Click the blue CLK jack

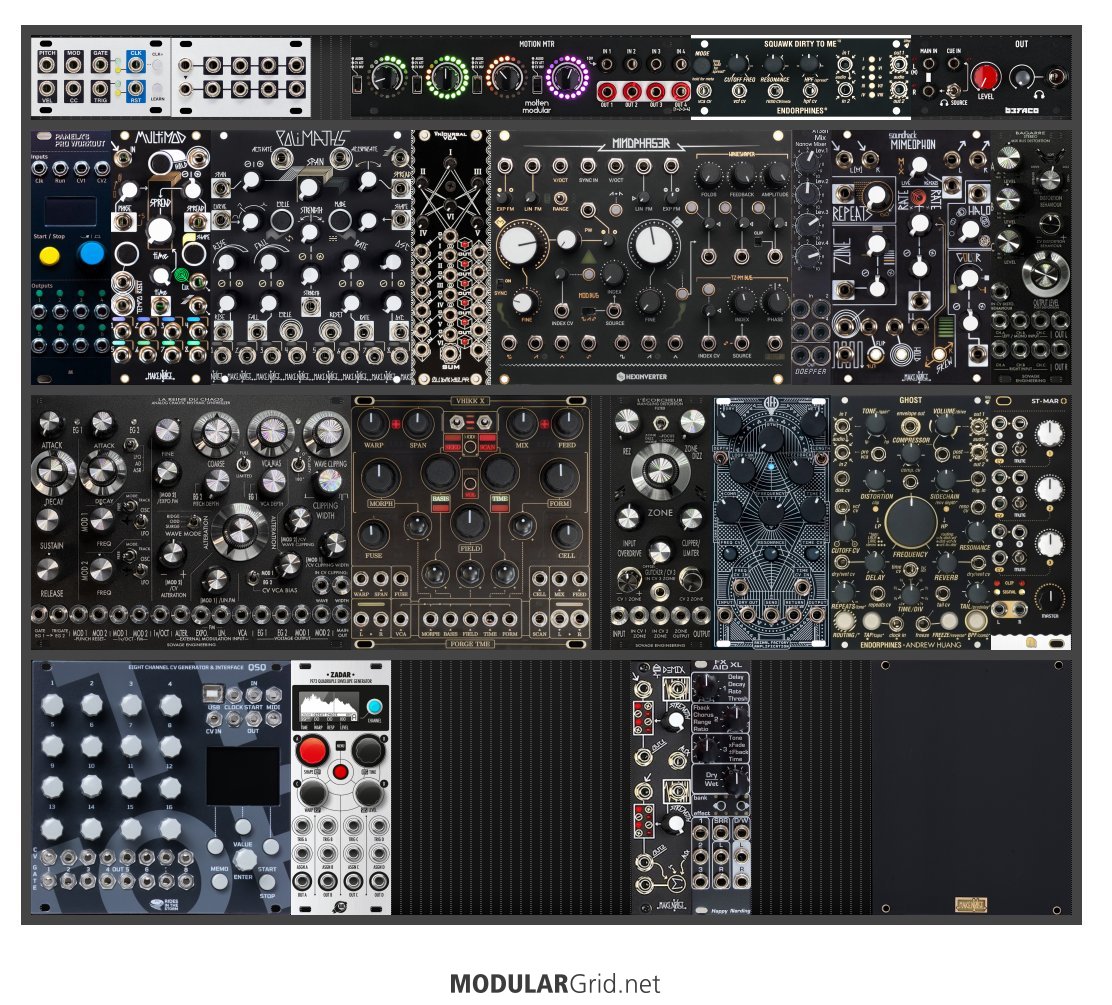point(135,65)
